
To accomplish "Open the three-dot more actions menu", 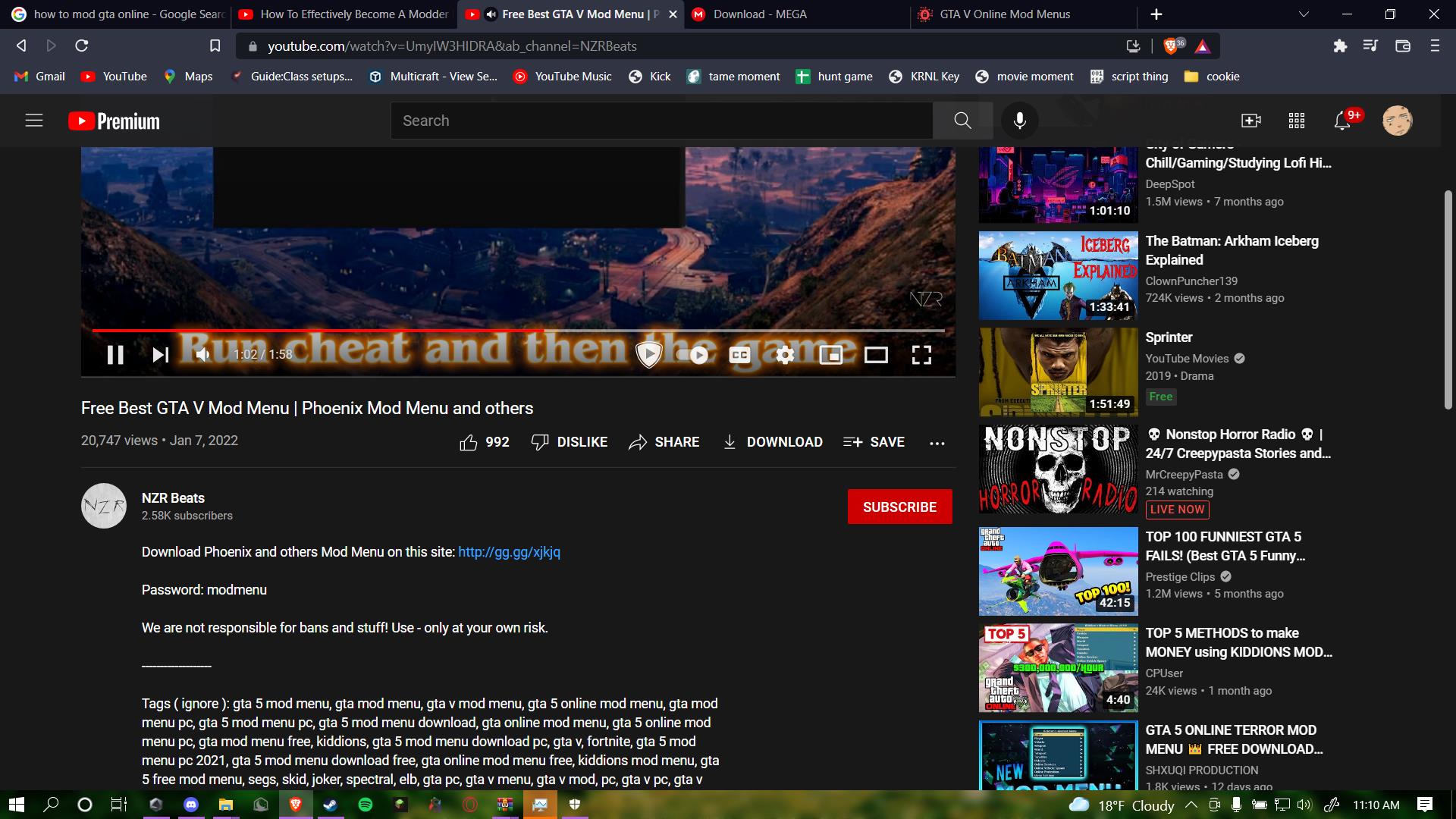I will coord(937,443).
